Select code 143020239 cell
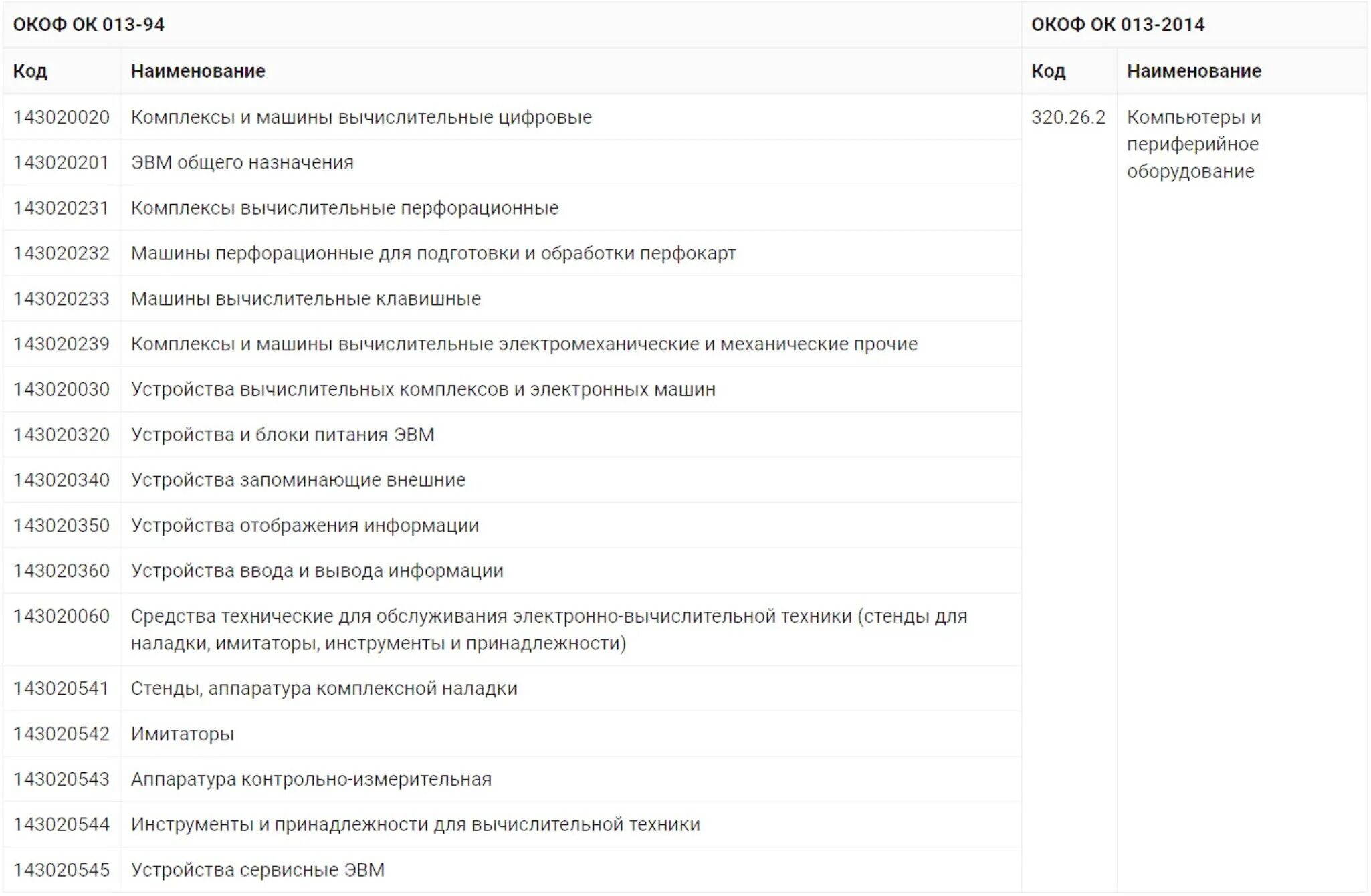This screenshot has height=896, width=1371. tap(62, 344)
